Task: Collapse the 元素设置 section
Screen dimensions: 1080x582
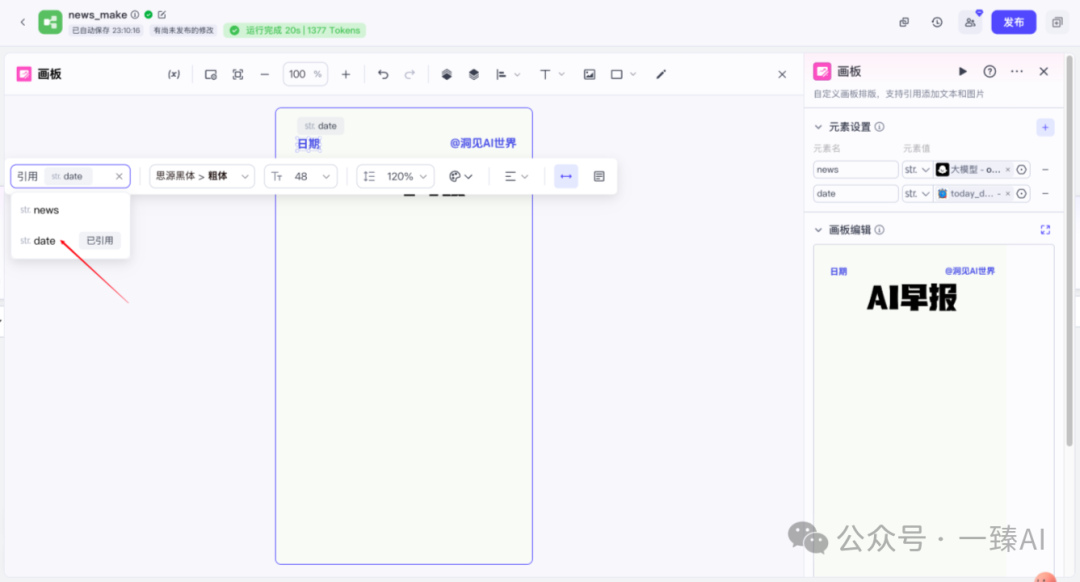Action: (818, 127)
